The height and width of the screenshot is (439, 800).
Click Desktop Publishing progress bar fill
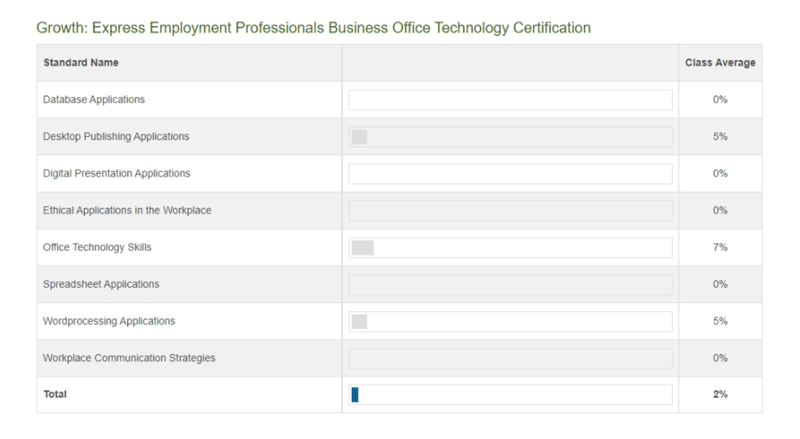[359, 137]
